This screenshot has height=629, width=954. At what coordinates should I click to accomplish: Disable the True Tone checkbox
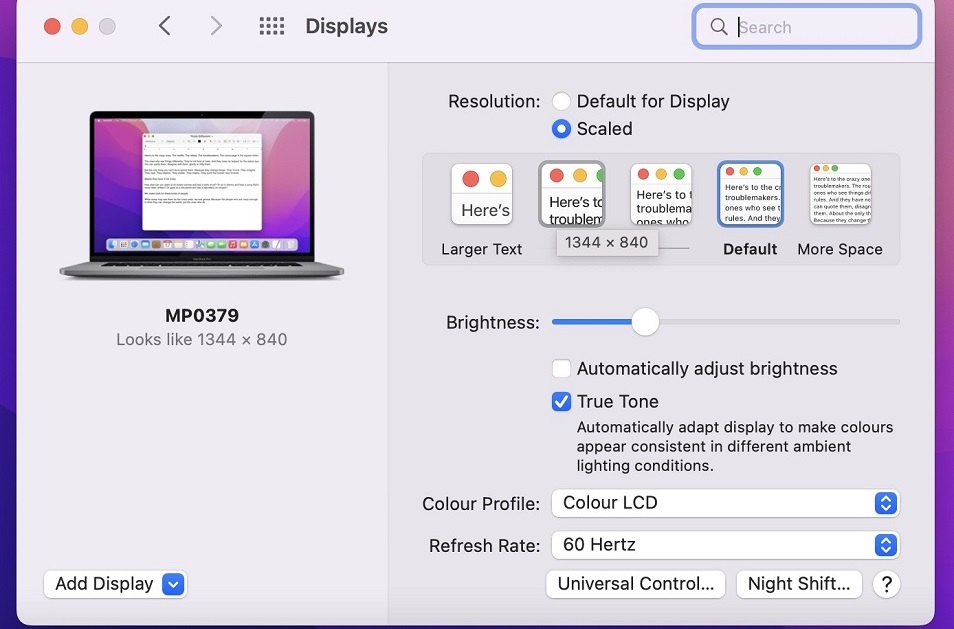click(x=562, y=402)
